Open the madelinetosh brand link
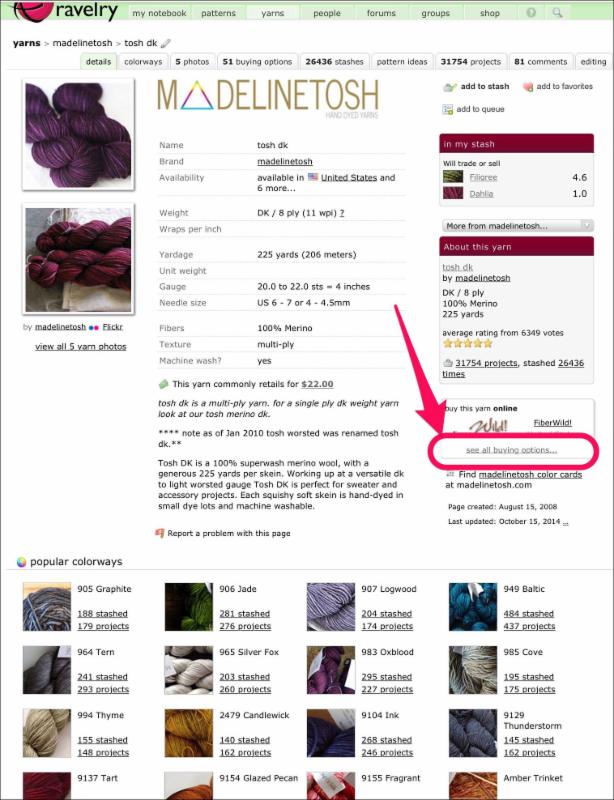 click(x=285, y=161)
